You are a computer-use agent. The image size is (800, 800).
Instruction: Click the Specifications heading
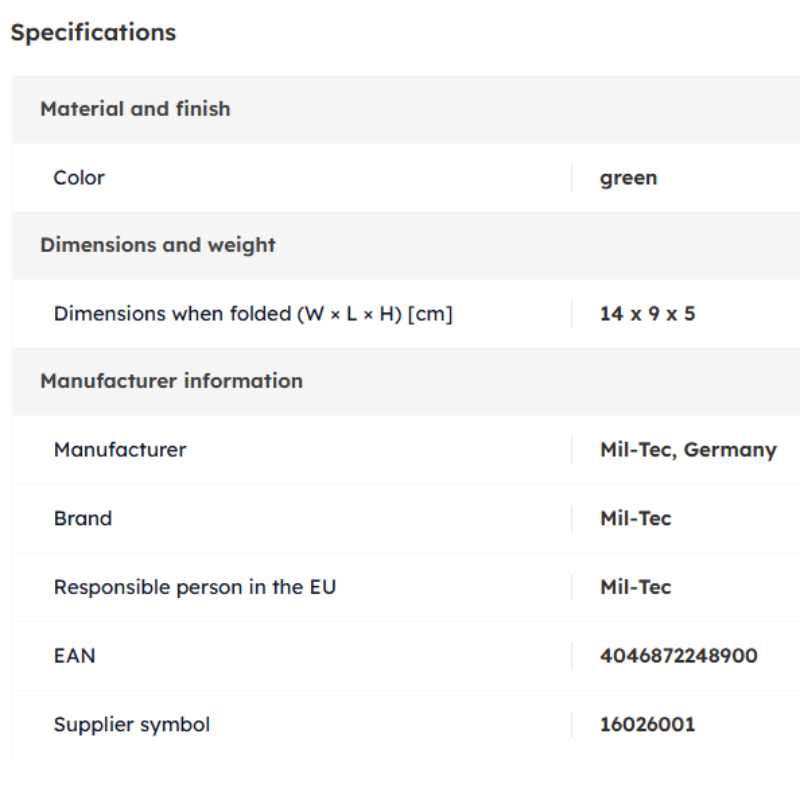tap(93, 33)
